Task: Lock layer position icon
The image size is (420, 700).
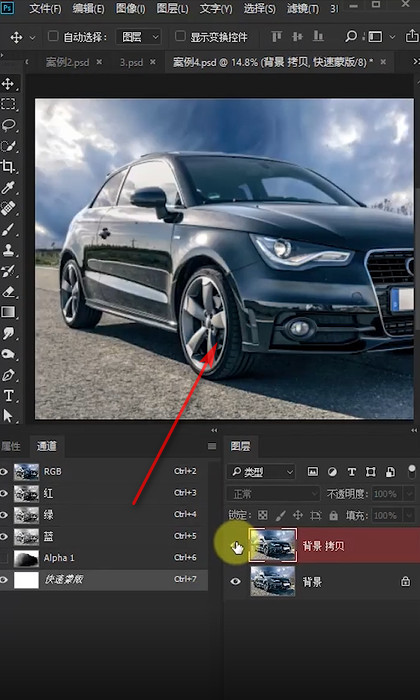Action: click(x=298, y=516)
